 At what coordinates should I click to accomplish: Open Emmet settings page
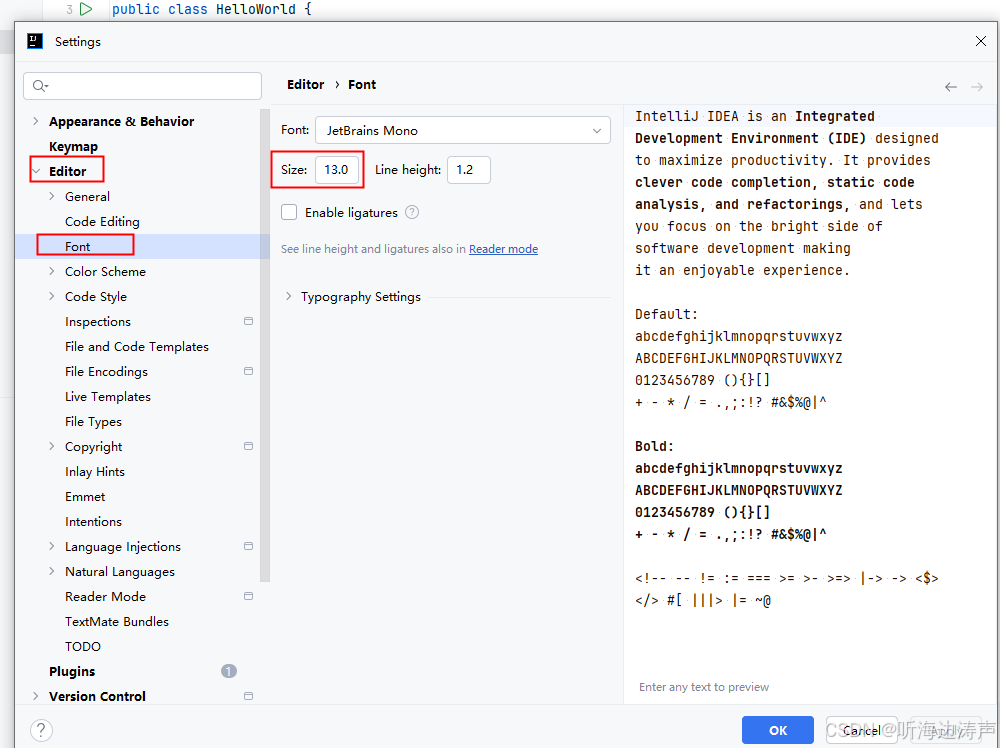[x=85, y=496]
